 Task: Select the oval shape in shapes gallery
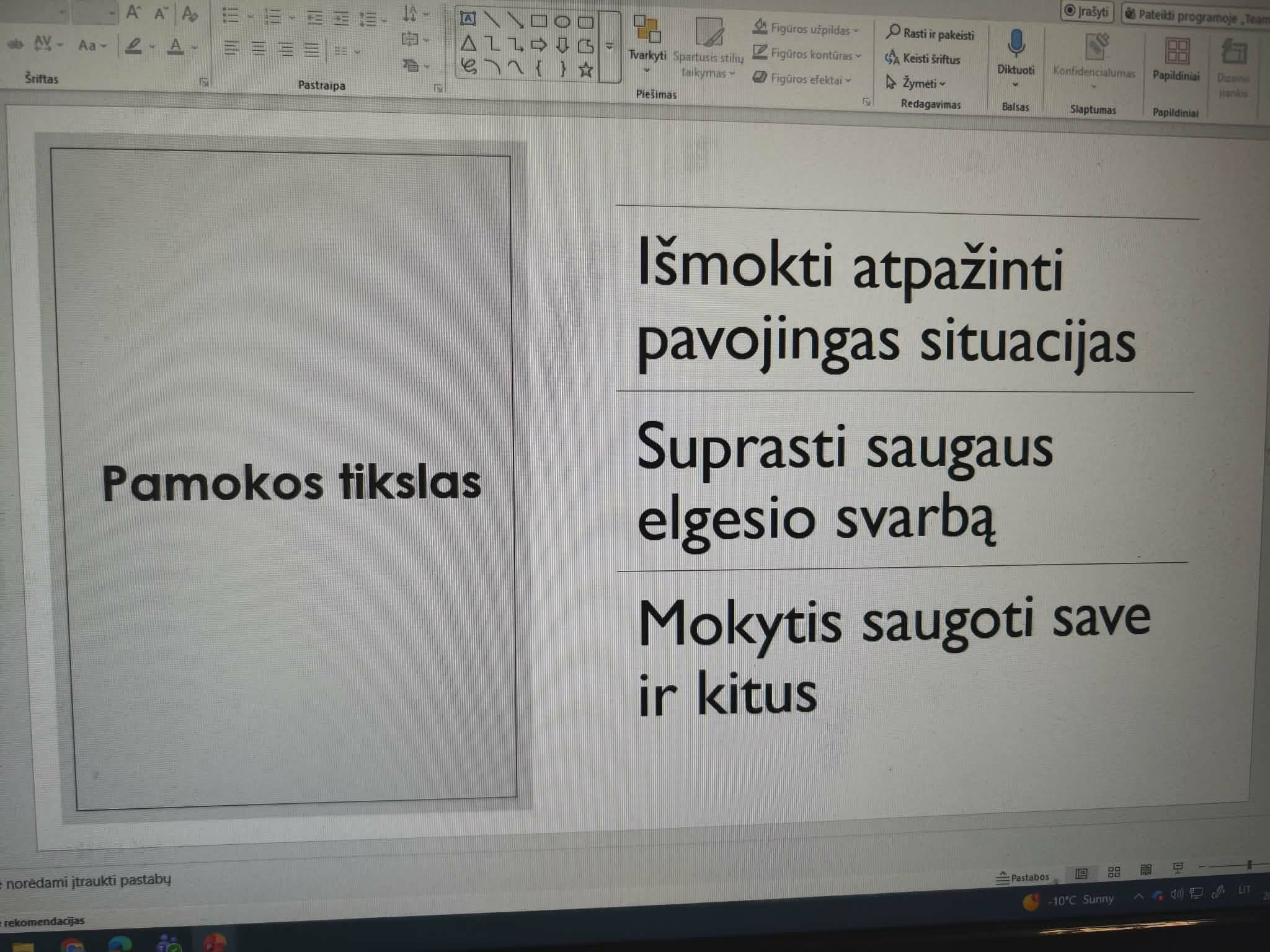click(x=562, y=22)
